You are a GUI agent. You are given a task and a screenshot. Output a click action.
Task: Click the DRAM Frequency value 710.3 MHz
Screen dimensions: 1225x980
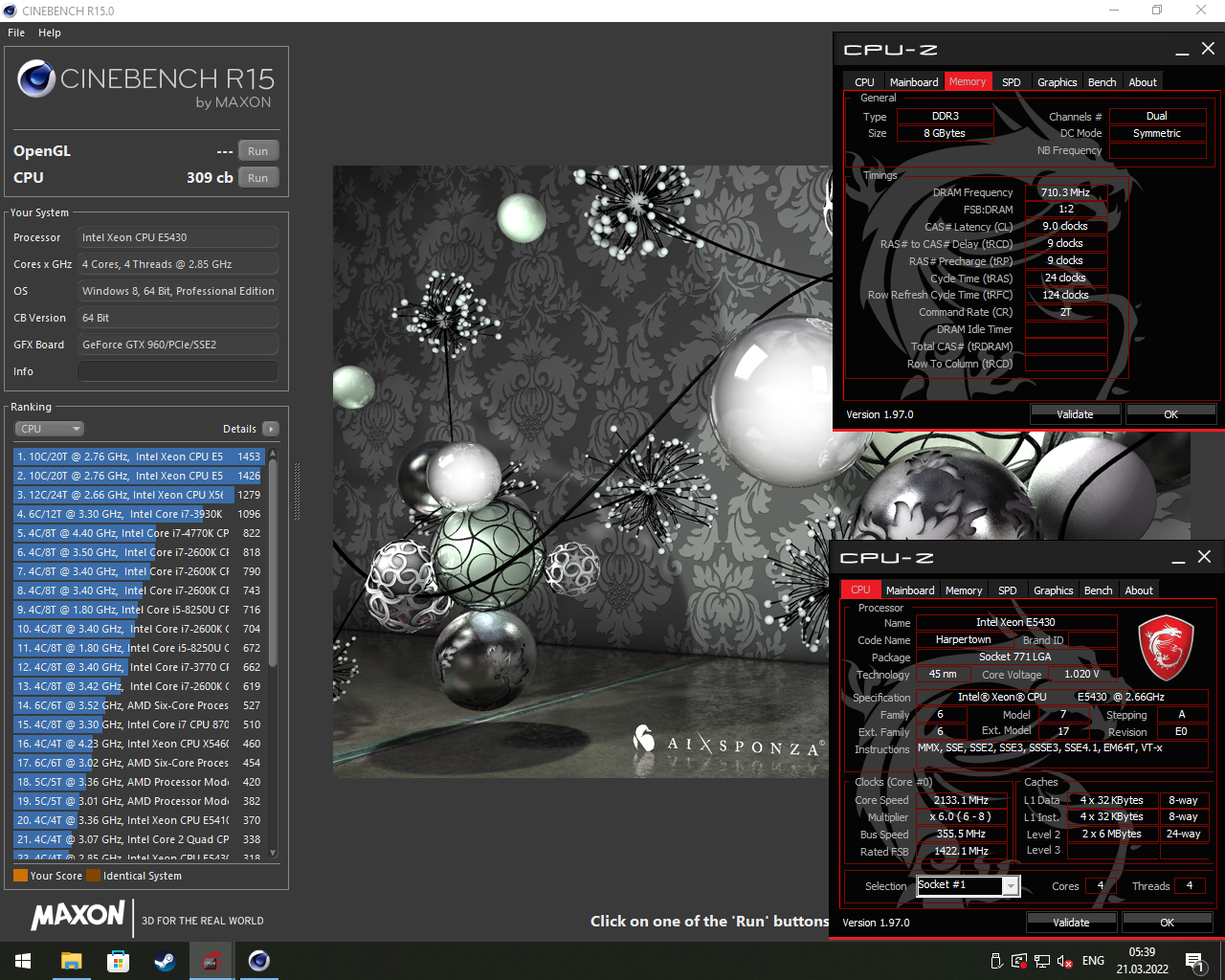coord(1066,192)
